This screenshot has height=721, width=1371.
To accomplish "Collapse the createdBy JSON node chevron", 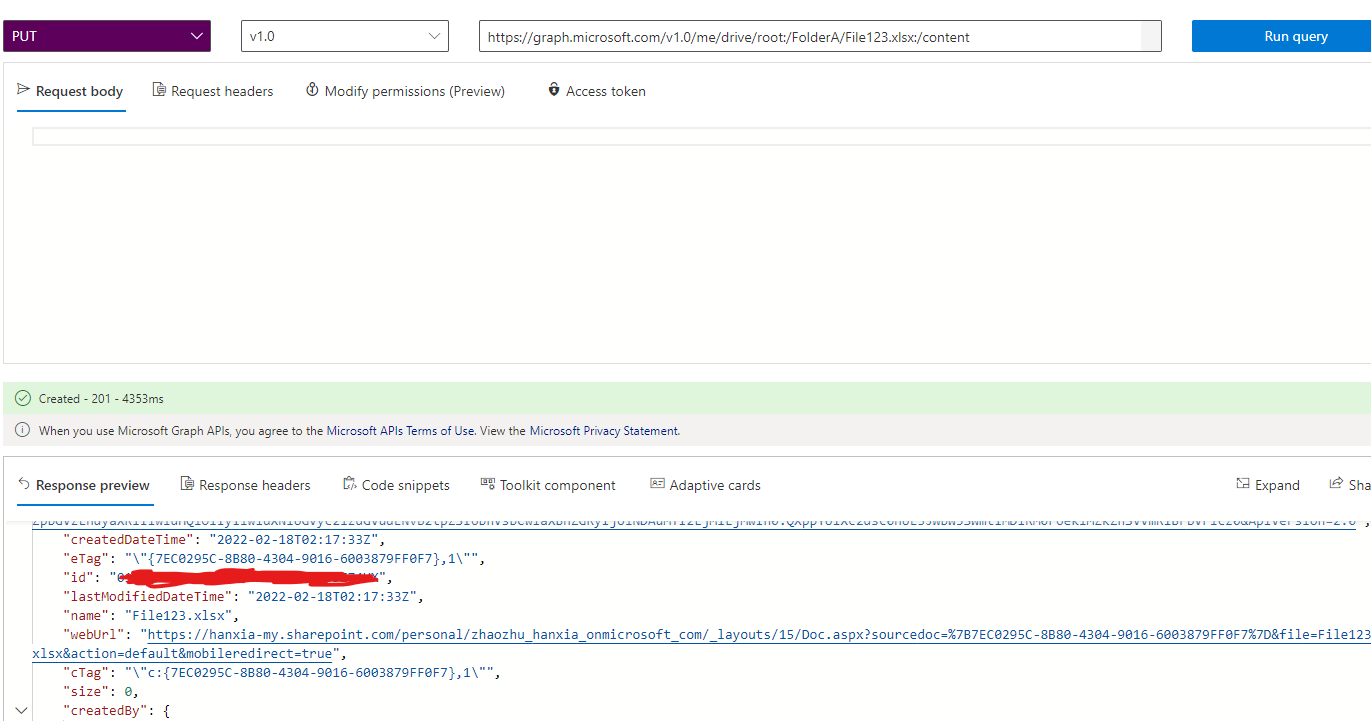I will pyautogui.click(x=22, y=711).
